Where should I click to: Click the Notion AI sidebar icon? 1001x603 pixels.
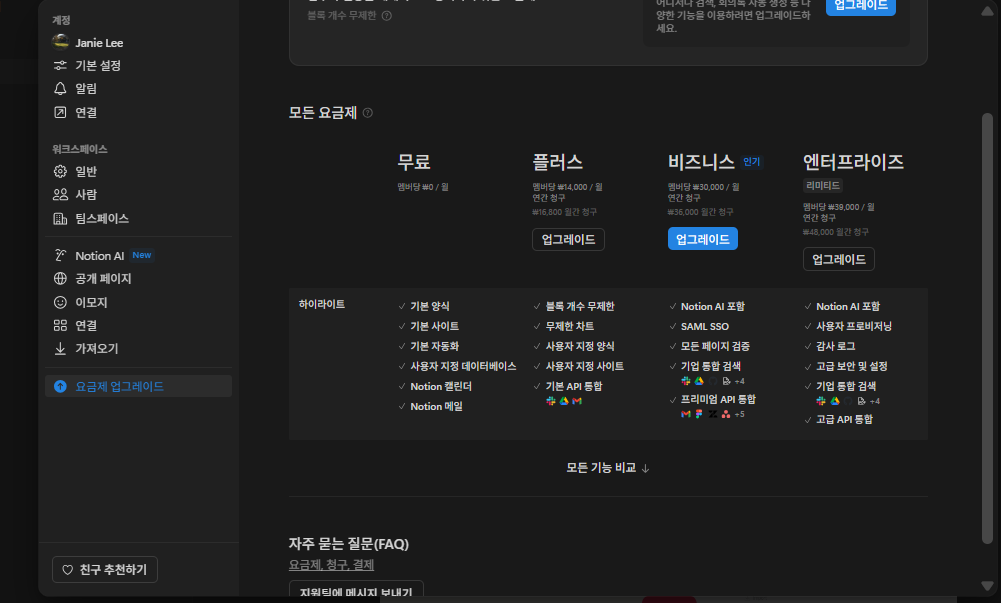coord(60,255)
